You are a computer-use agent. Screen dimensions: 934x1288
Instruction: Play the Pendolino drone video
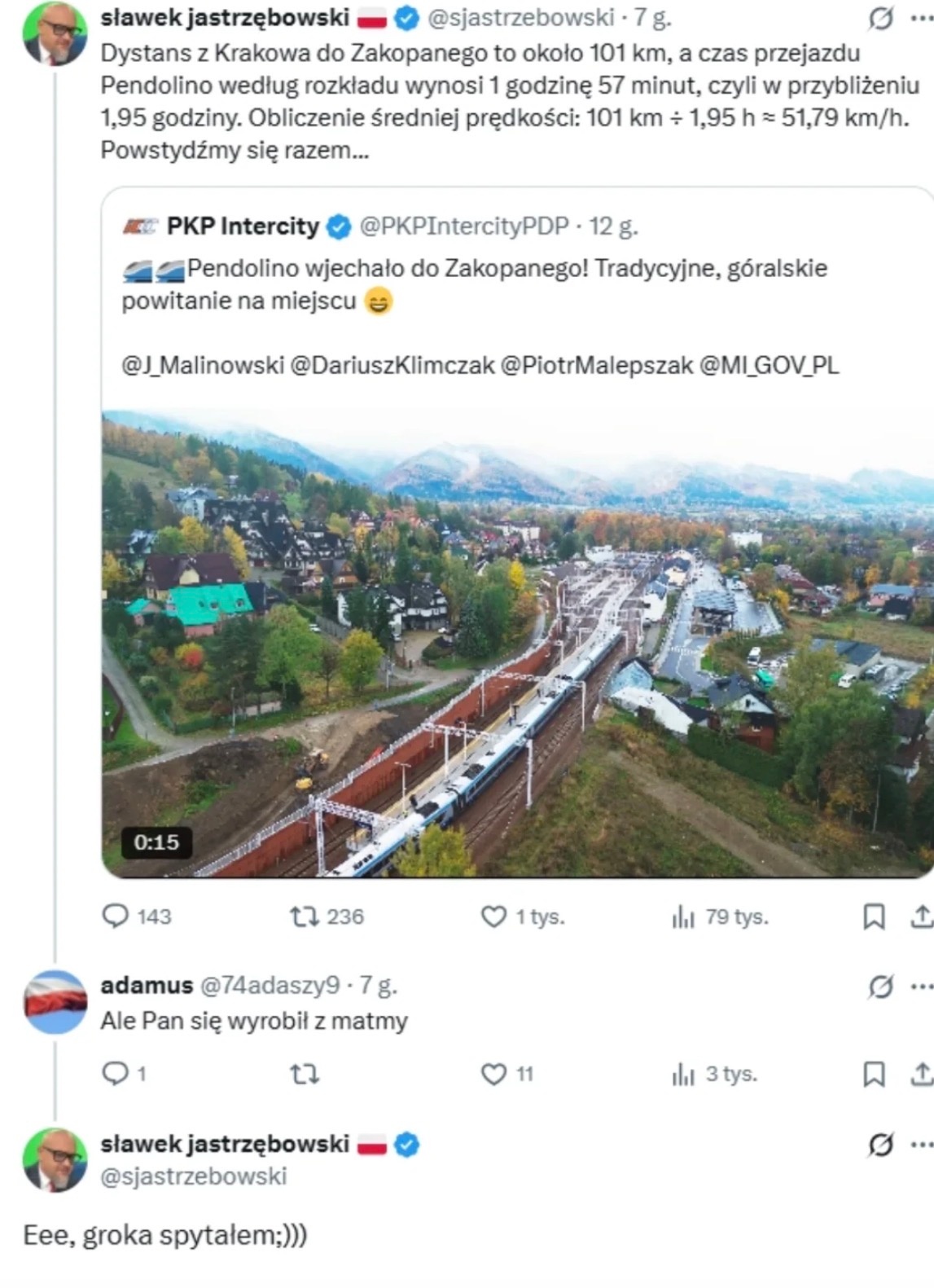click(x=518, y=644)
